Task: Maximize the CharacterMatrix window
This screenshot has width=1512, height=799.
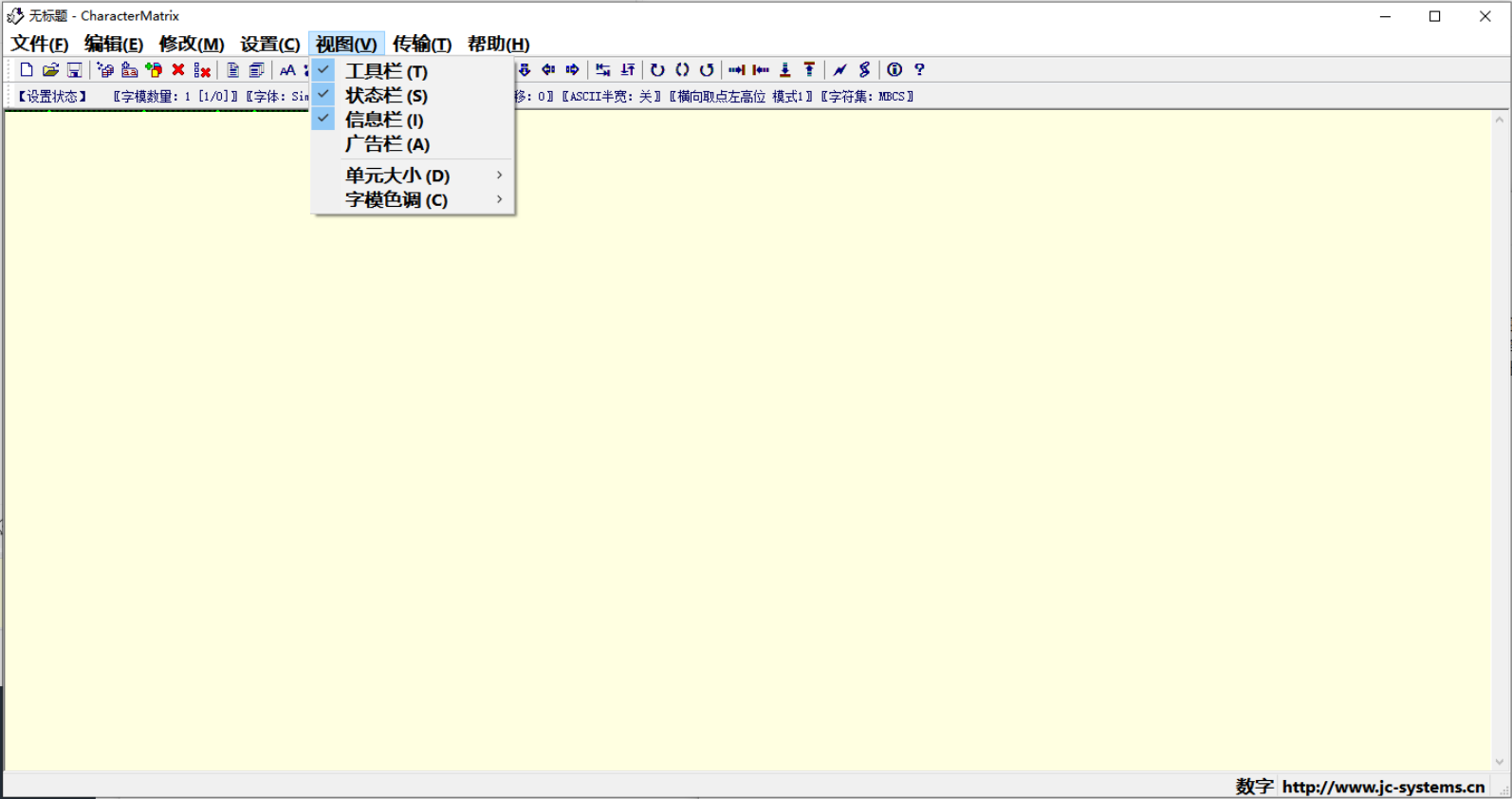Action: click(1435, 16)
